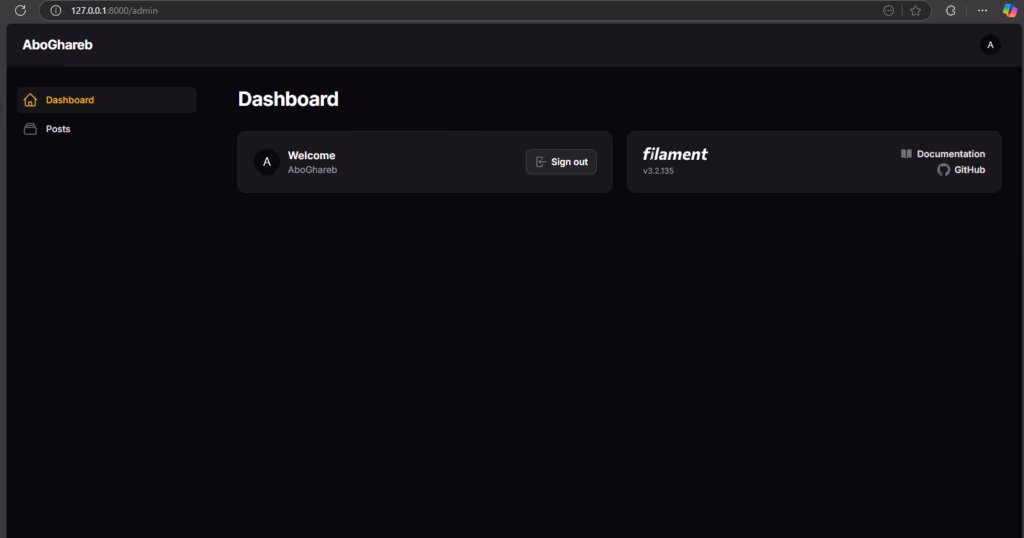
Task: Visit the GitHub link text
Action: tap(969, 170)
